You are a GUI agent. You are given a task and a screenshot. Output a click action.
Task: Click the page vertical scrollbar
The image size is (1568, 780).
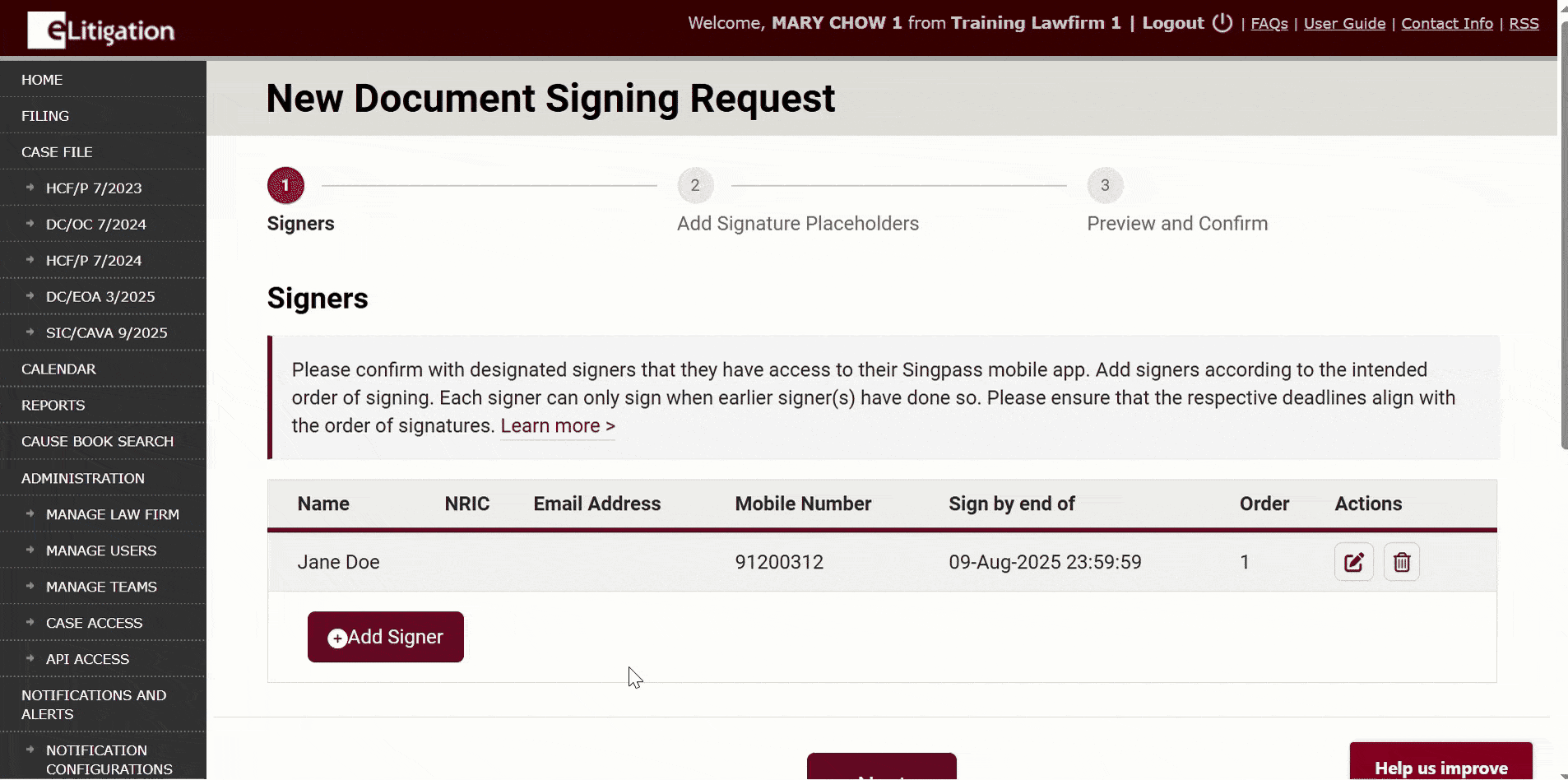click(1563, 247)
